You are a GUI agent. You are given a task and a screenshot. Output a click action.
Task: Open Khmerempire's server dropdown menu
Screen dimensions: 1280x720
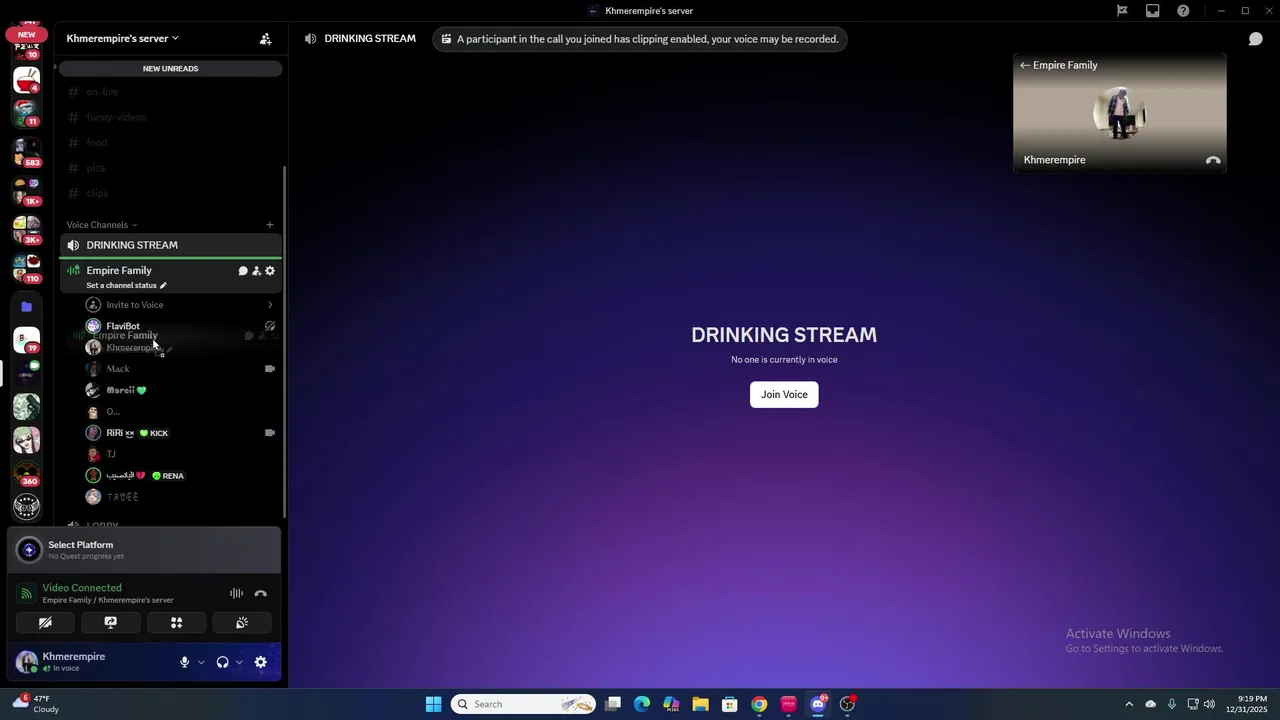click(122, 38)
